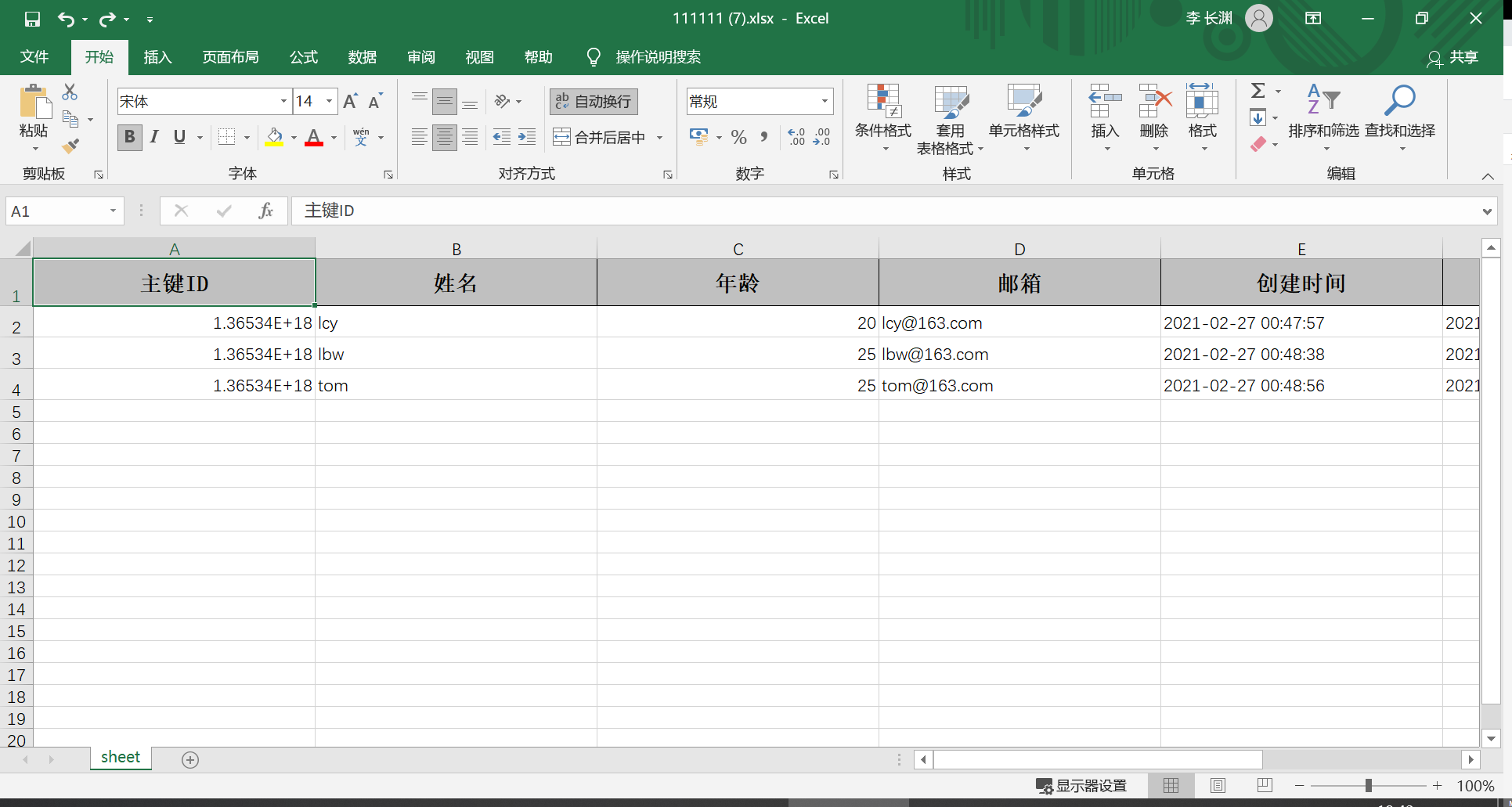This screenshot has height=807, width=1512.
Task: Switch to the 插入 tab
Action: 157,57
